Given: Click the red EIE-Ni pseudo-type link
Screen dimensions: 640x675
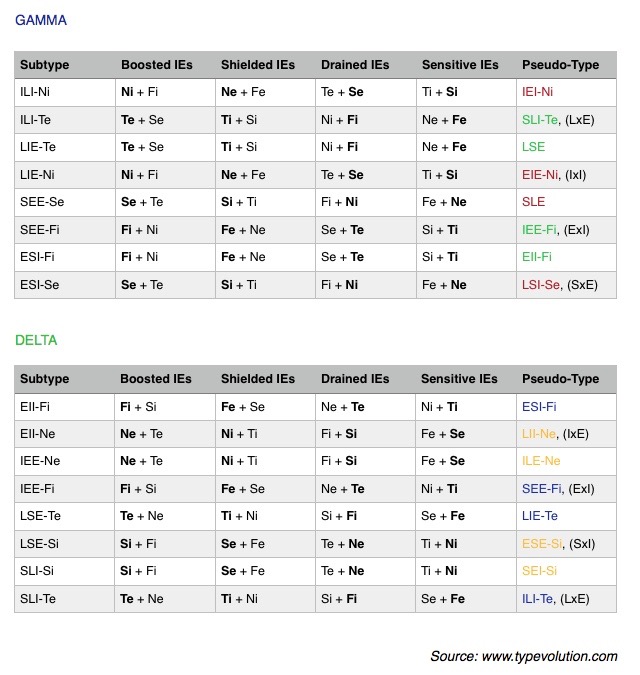Looking at the screenshot, I should tap(541, 175).
